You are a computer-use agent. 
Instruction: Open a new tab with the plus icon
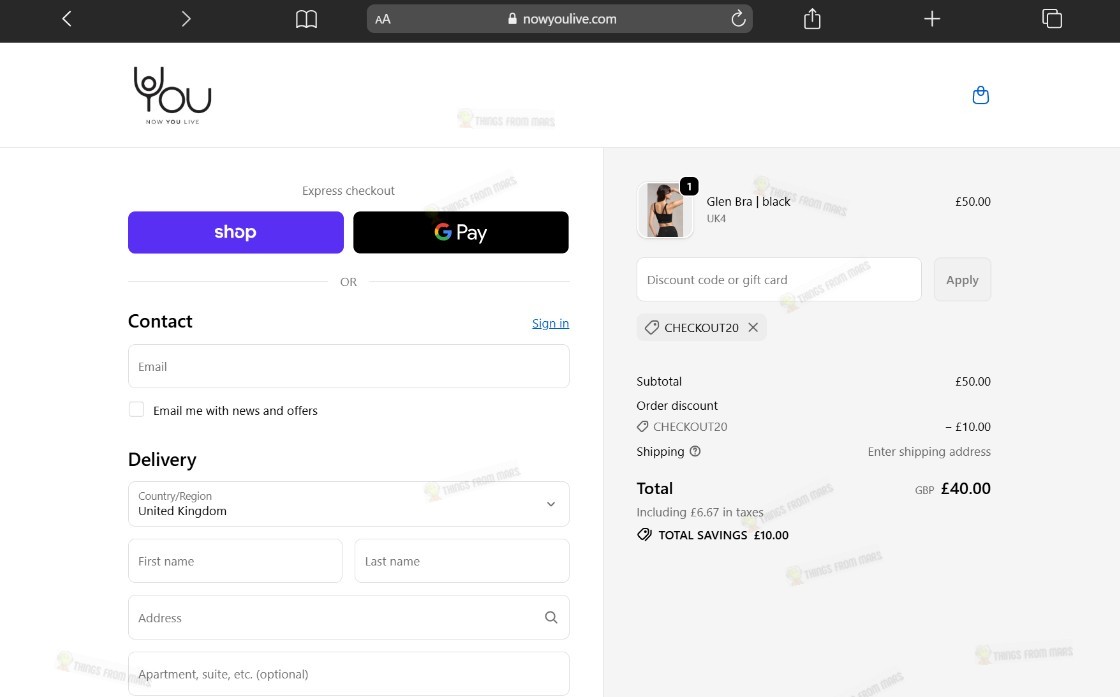pyautogui.click(x=931, y=19)
